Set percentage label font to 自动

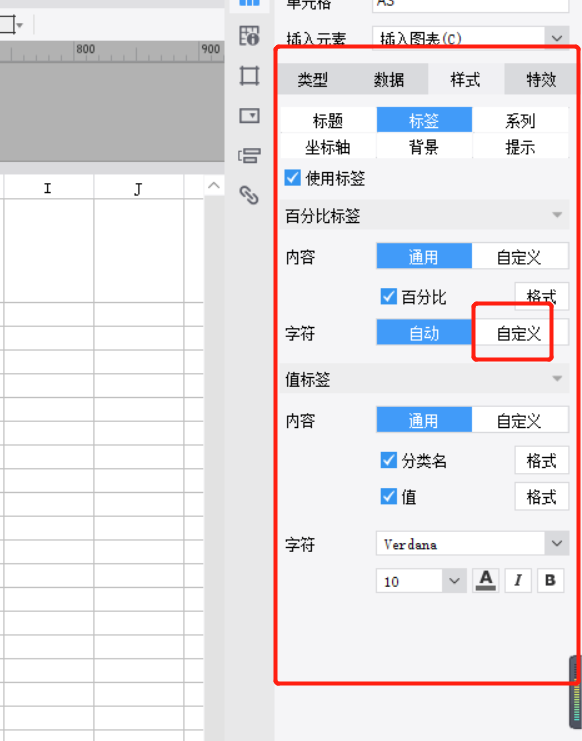(x=424, y=333)
